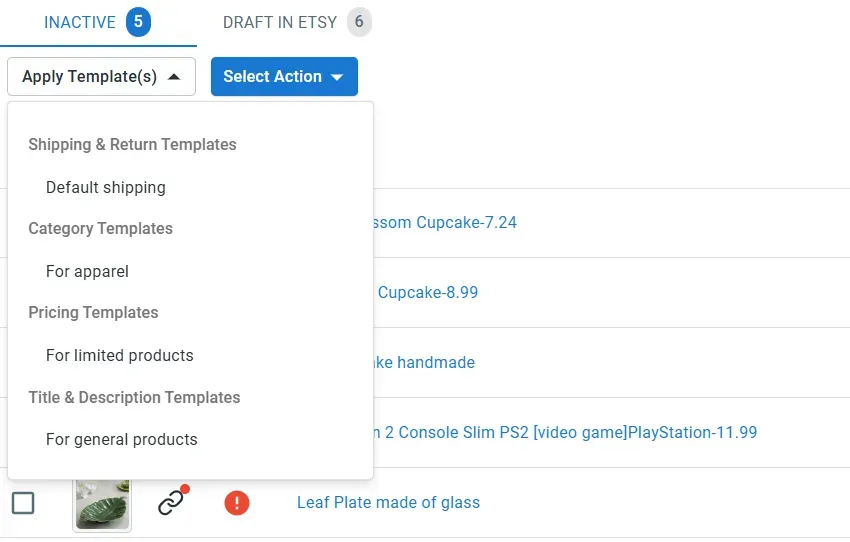Click the up arrow on Apply Template(s)
Viewport: 850px width, 542px height.
tap(174, 76)
